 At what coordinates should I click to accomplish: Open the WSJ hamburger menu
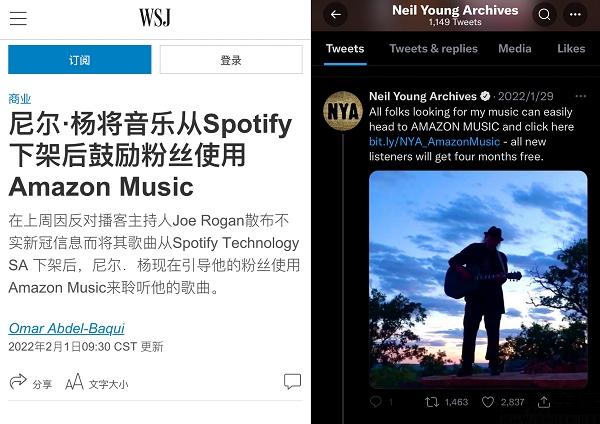tap(18, 18)
